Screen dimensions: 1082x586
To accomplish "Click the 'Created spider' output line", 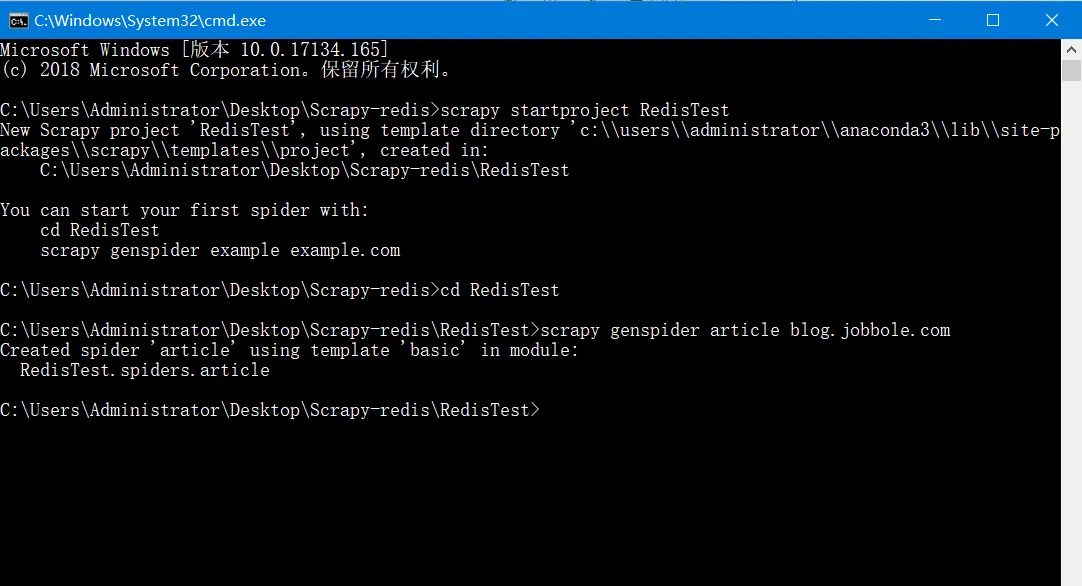I will coord(289,350).
